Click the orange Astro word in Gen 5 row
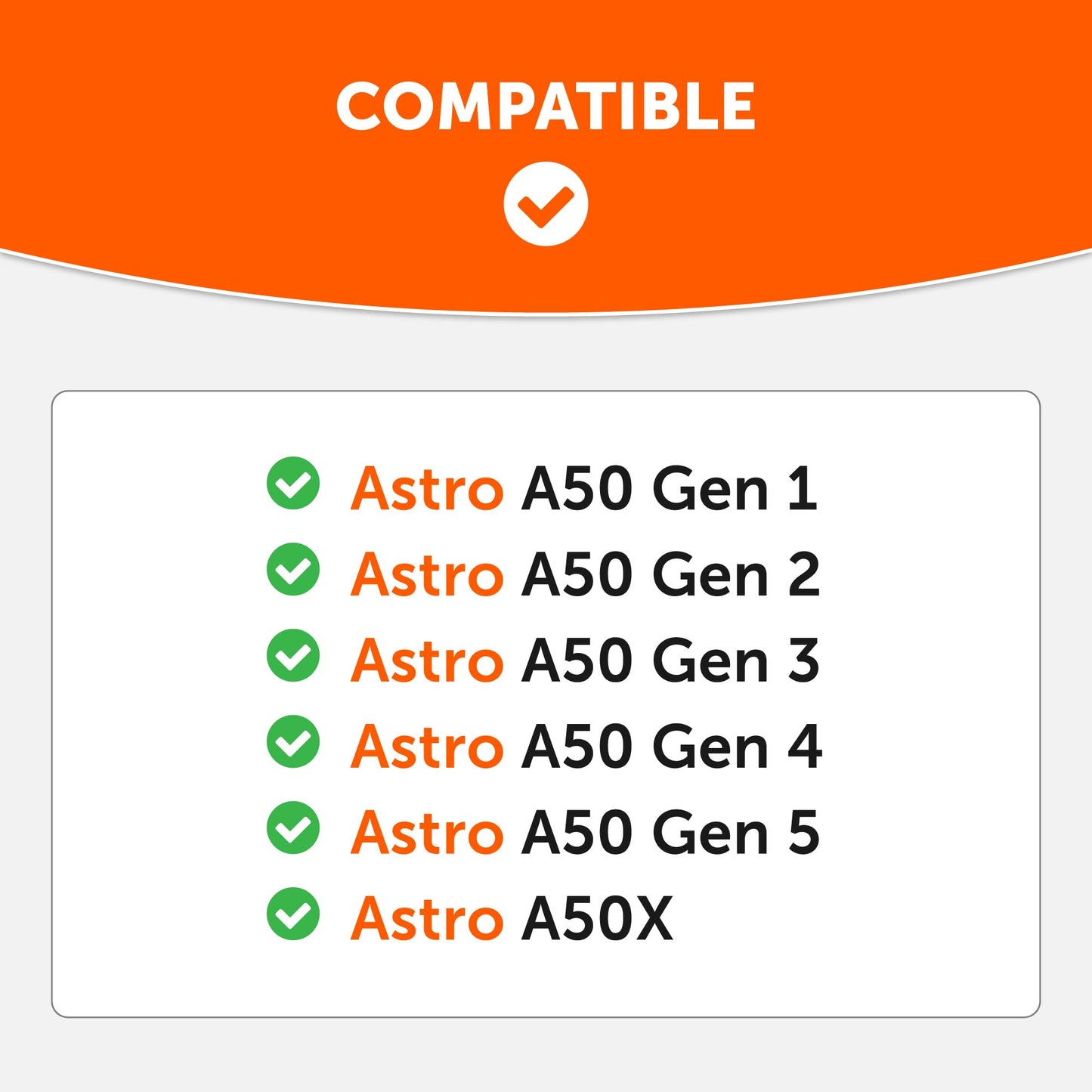 click(427, 834)
